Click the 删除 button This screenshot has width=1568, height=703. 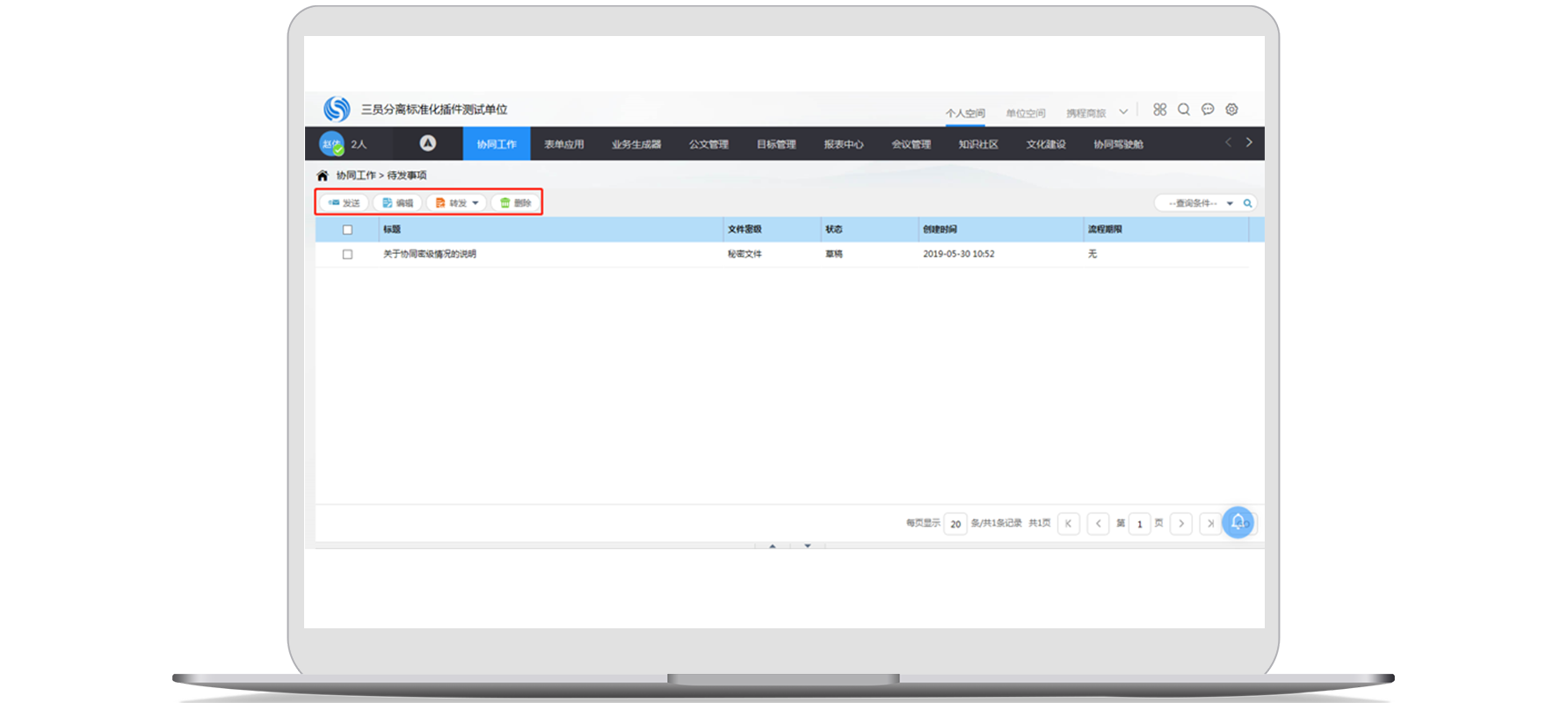[516, 203]
